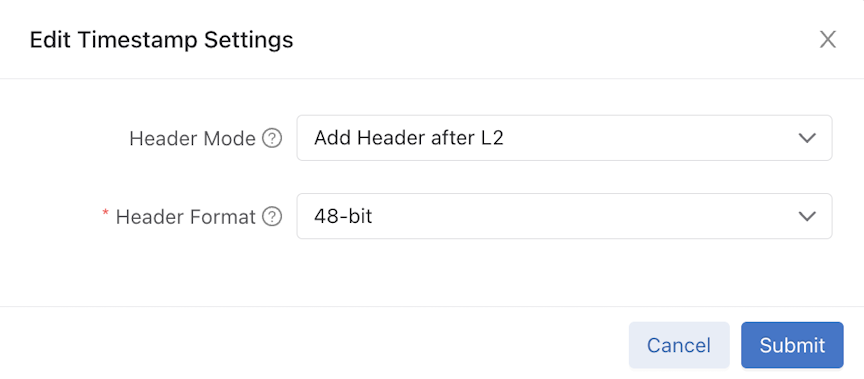This screenshot has width=864, height=379.
Task: Click the 'Edit Timestamp Settings' title text
Action: (161, 40)
